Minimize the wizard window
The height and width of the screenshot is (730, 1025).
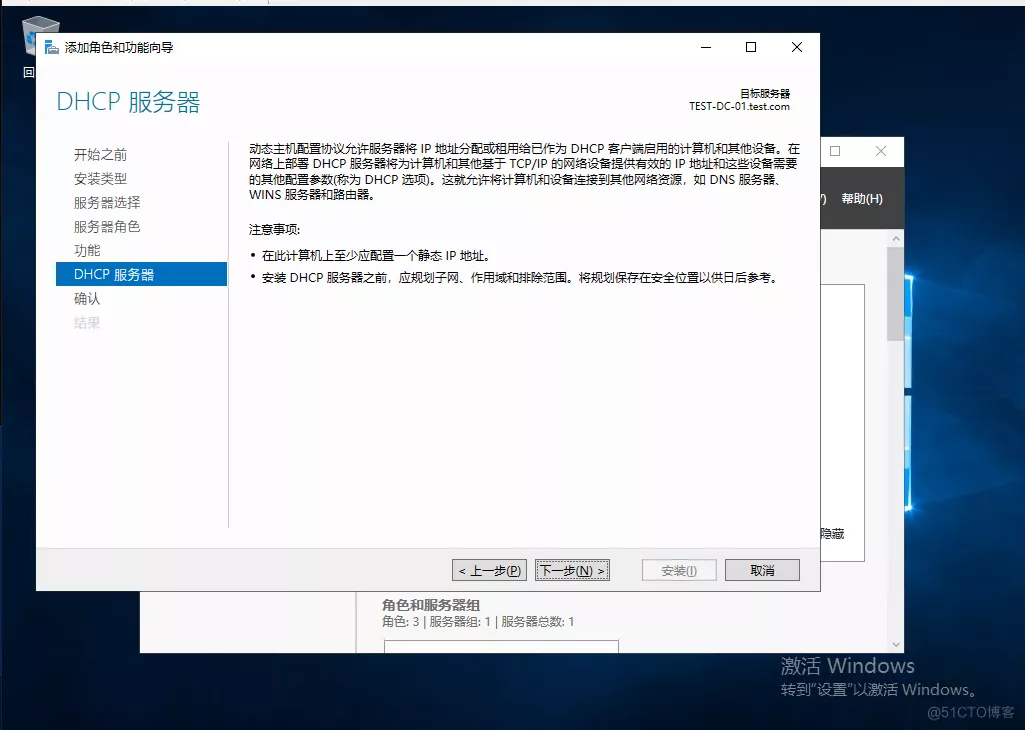pyautogui.click(x=706, y=47)
